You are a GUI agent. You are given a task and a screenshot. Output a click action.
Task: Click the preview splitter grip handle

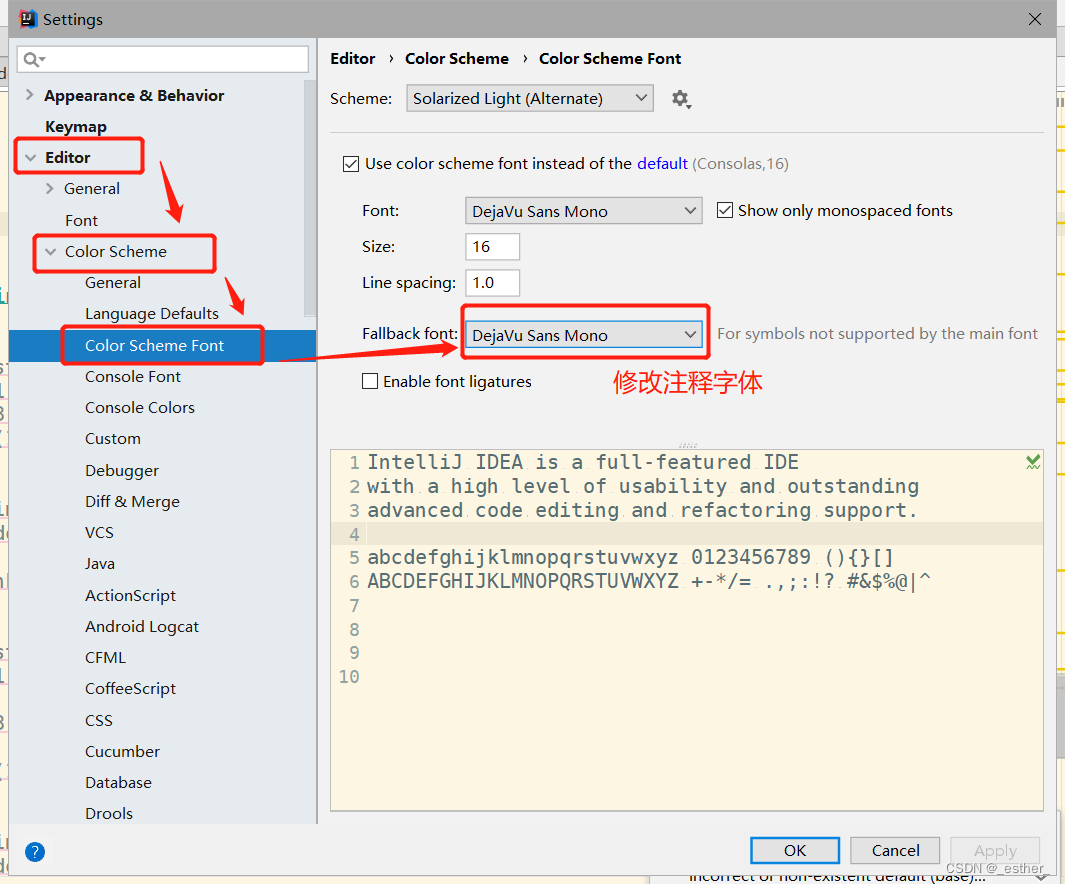(x=687, y=445)
